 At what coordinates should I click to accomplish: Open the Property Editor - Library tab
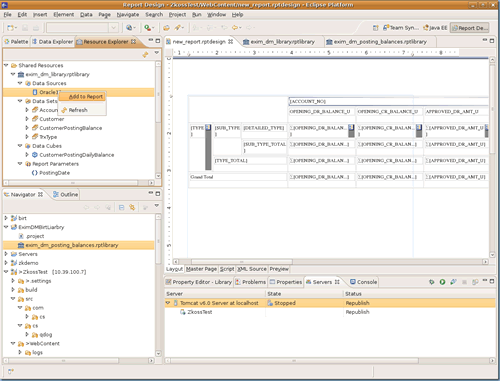(x=199, y=282)
